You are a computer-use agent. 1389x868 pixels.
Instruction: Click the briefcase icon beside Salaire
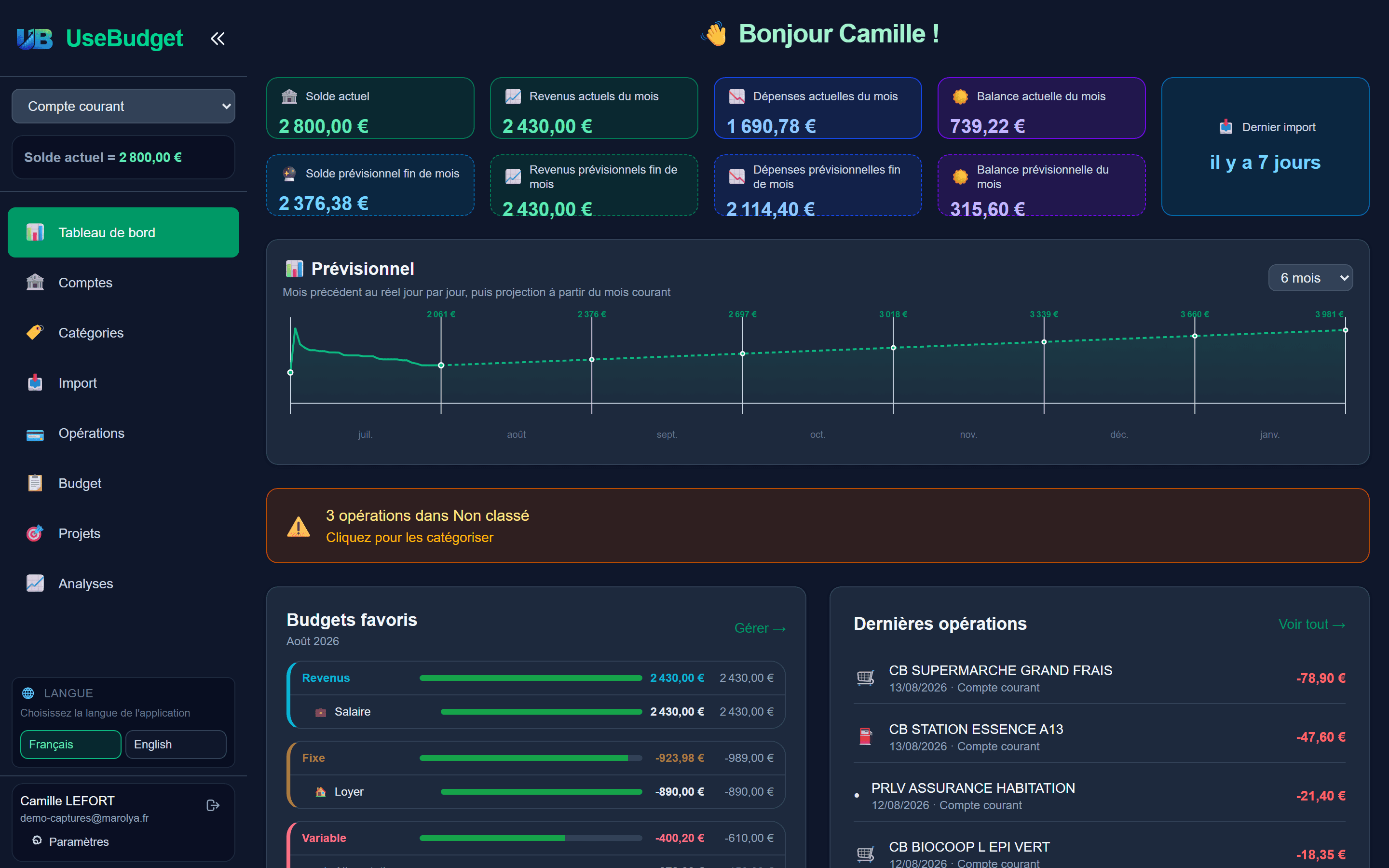click(x=321, y=712)
